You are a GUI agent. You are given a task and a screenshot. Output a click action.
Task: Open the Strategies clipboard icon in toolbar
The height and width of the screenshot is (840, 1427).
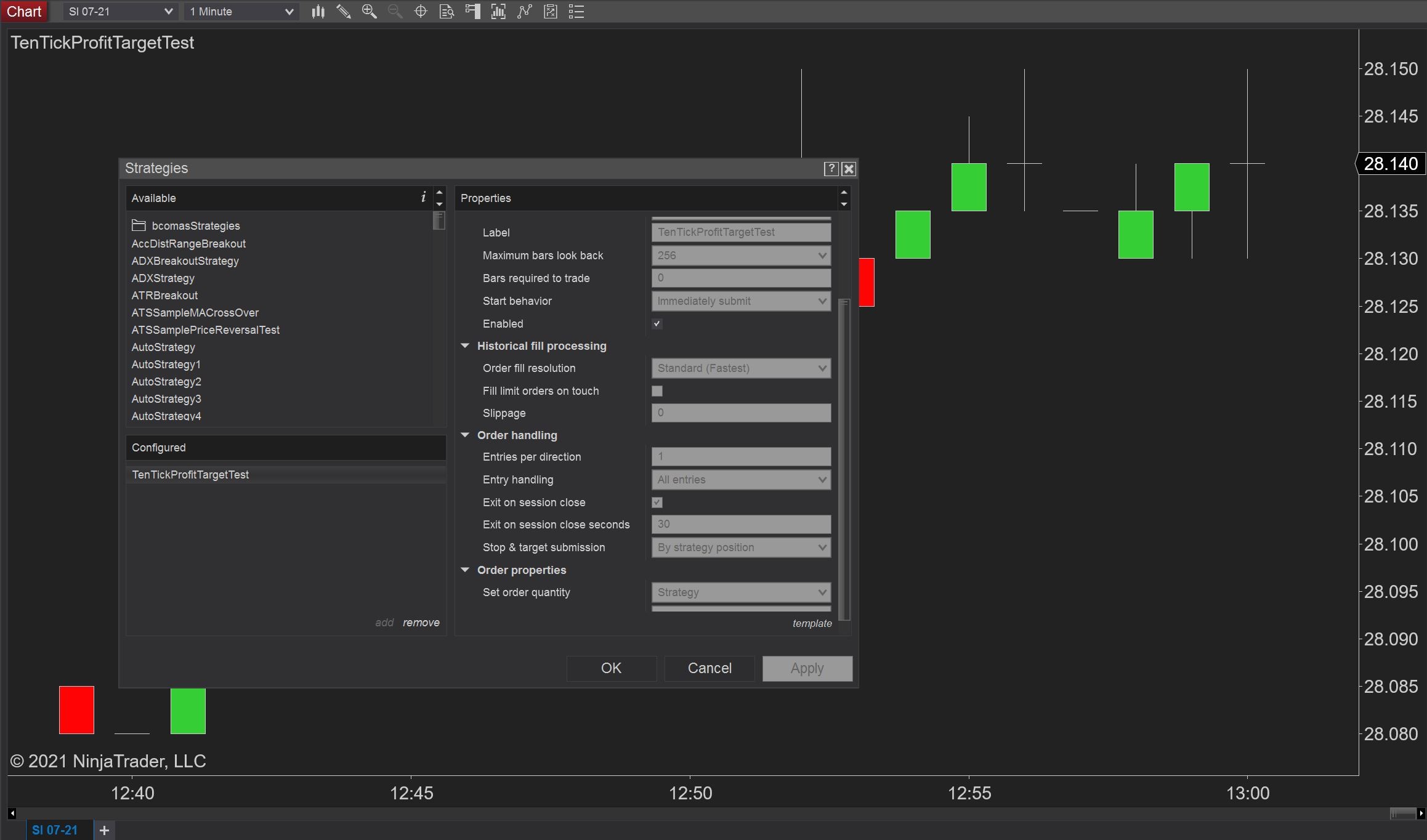point(551,12)
